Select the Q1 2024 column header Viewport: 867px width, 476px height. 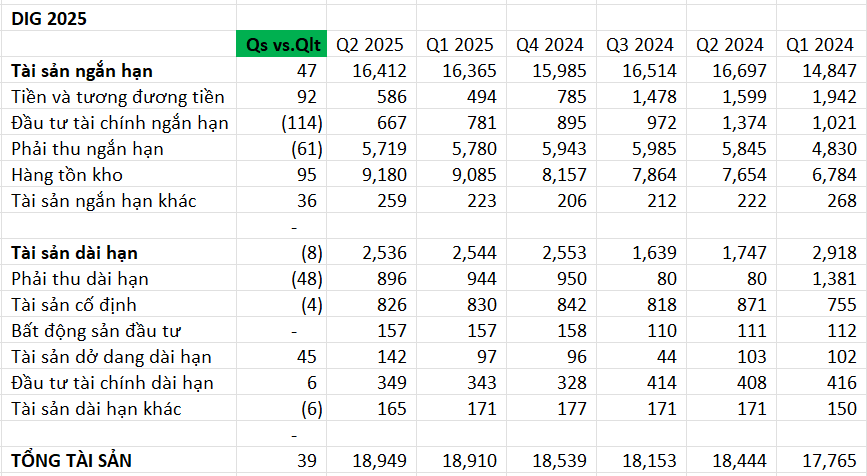[822, 44]
